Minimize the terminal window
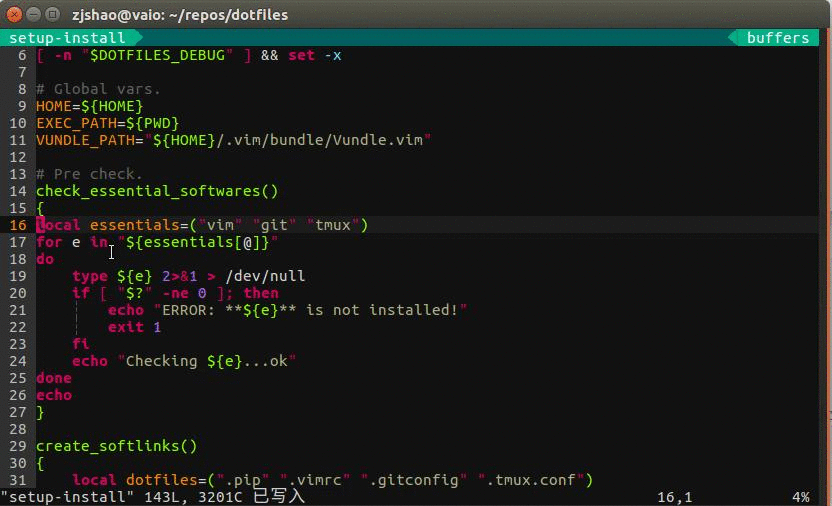This screenshot has width=832, height=506. point(33,14)
